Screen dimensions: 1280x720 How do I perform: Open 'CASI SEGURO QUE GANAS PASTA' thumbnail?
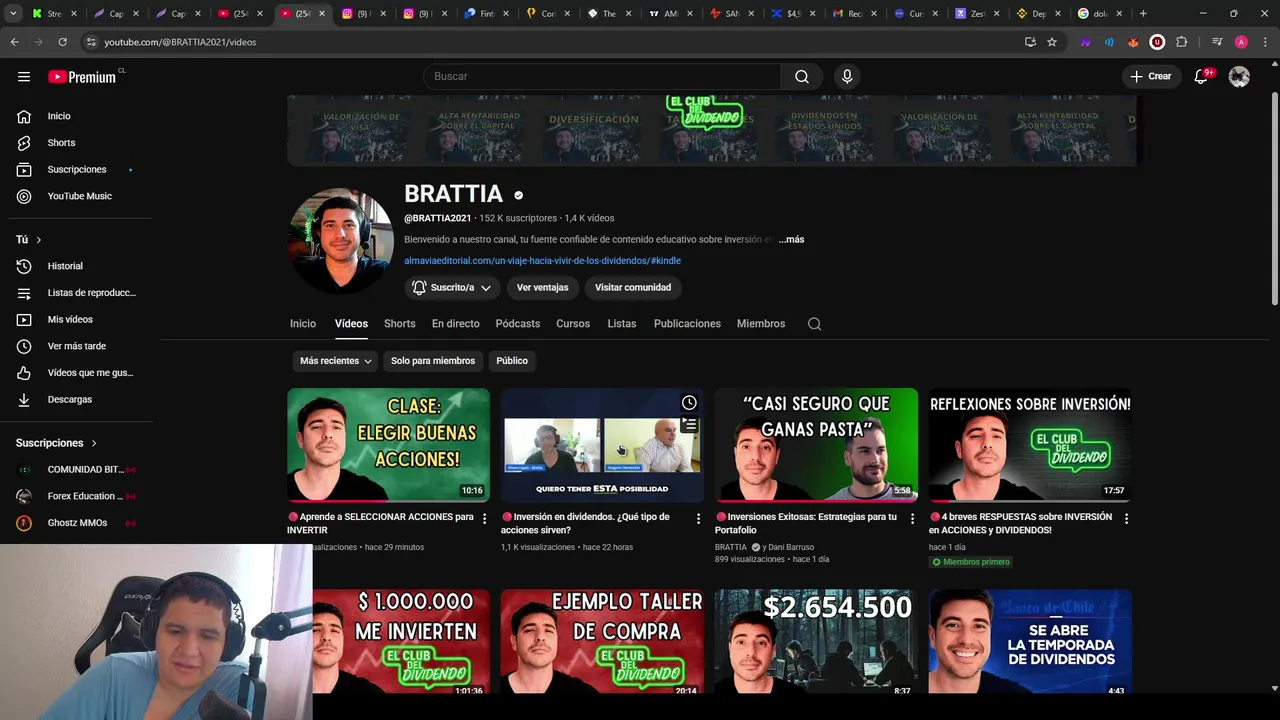point(816,445)
